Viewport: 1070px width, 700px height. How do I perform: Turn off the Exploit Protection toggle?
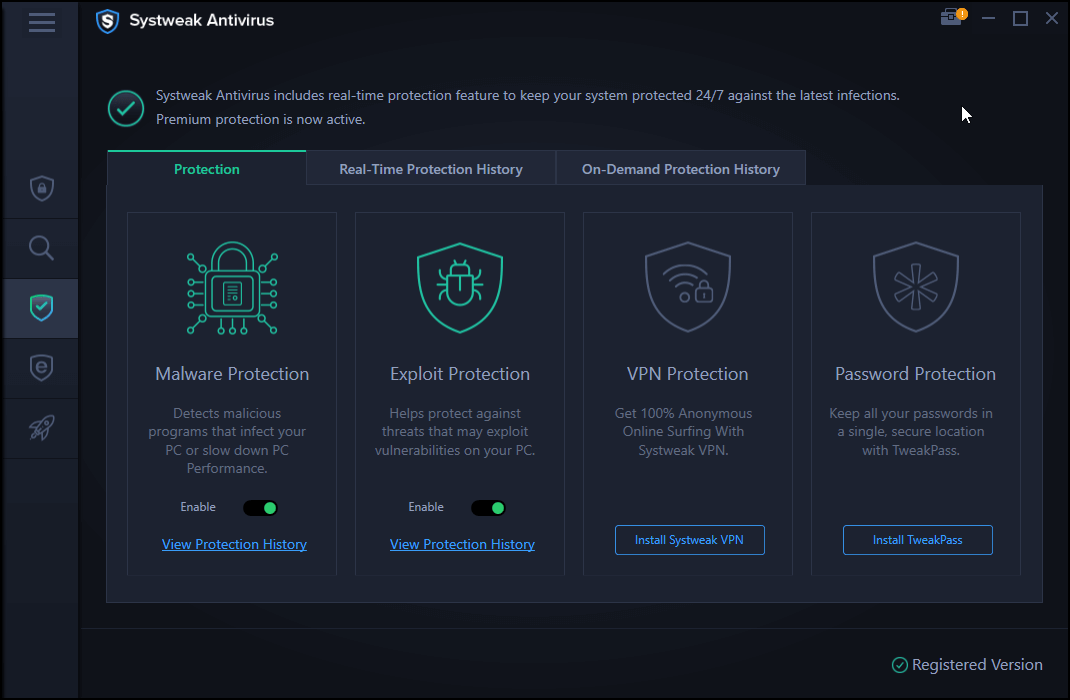point(489,508)
